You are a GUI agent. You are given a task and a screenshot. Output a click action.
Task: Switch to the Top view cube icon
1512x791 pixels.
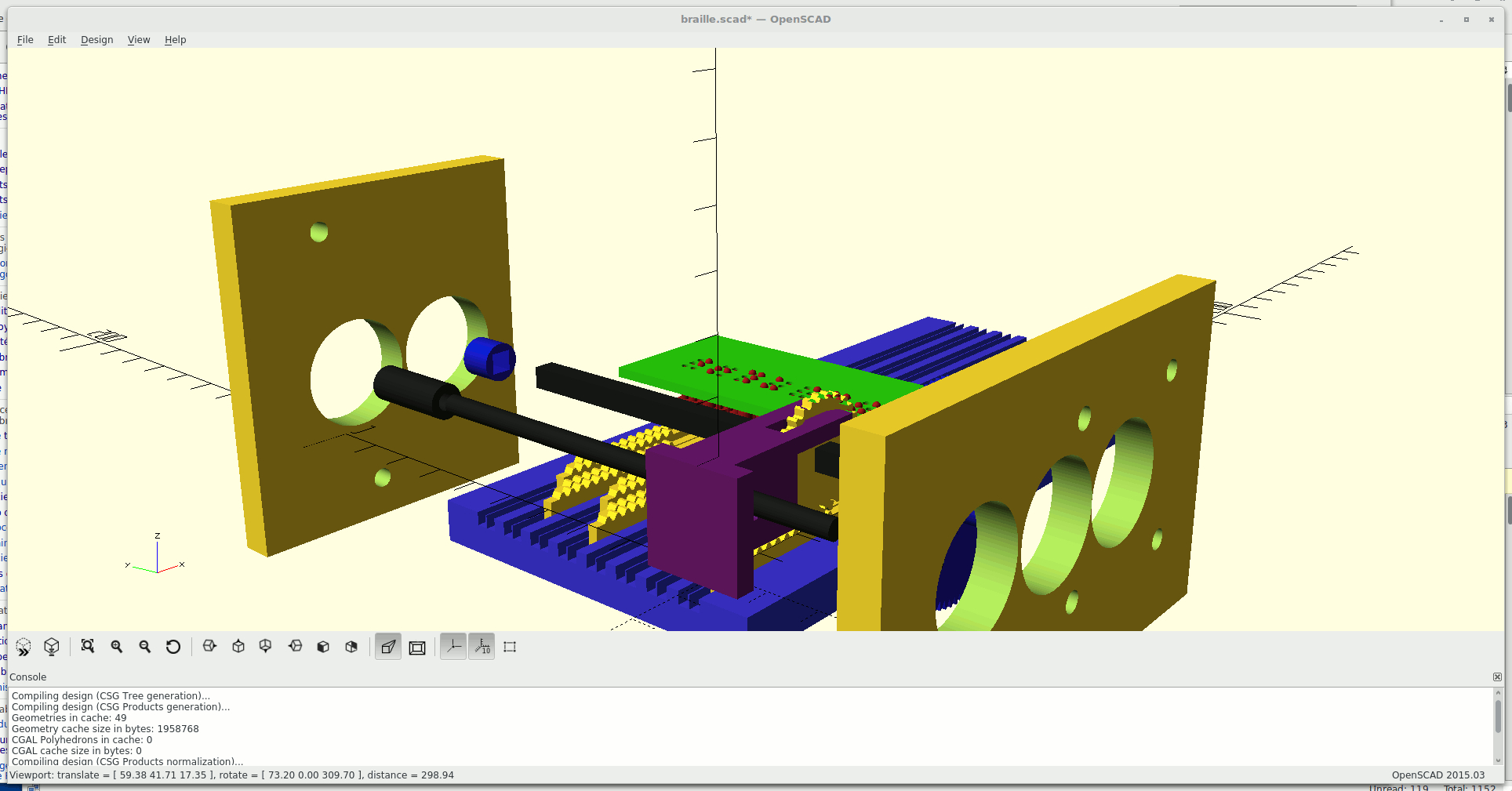pyautogui.click(x=238, y=647)
